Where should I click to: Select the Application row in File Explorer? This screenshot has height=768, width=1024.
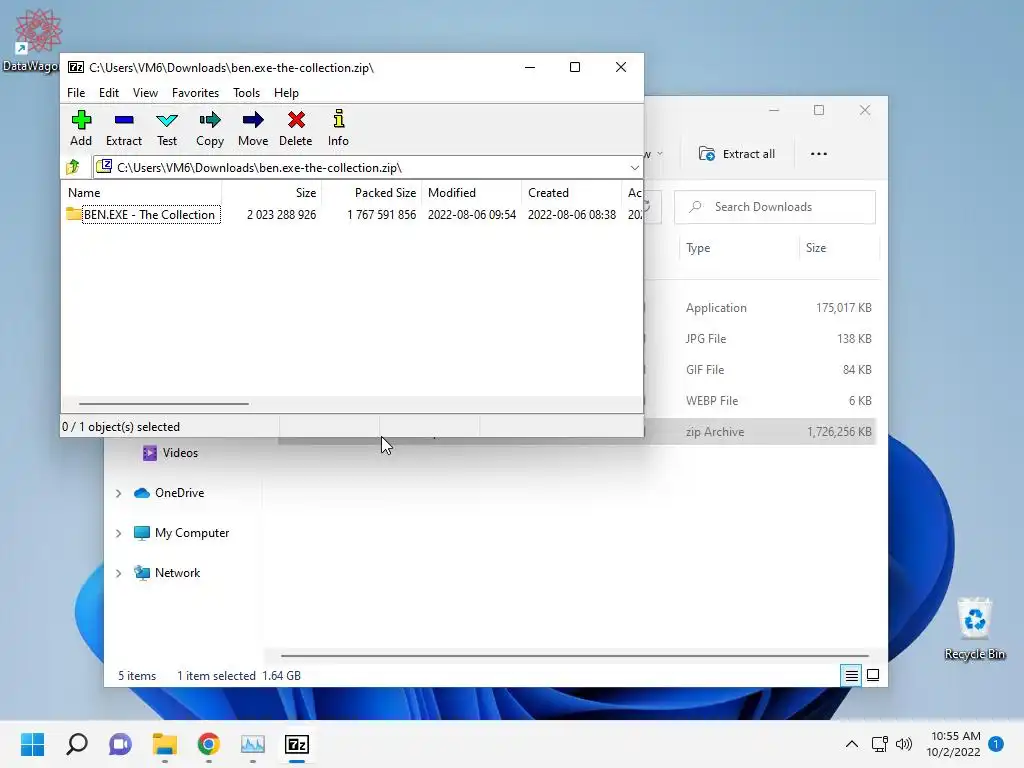[x=760, y=308]
